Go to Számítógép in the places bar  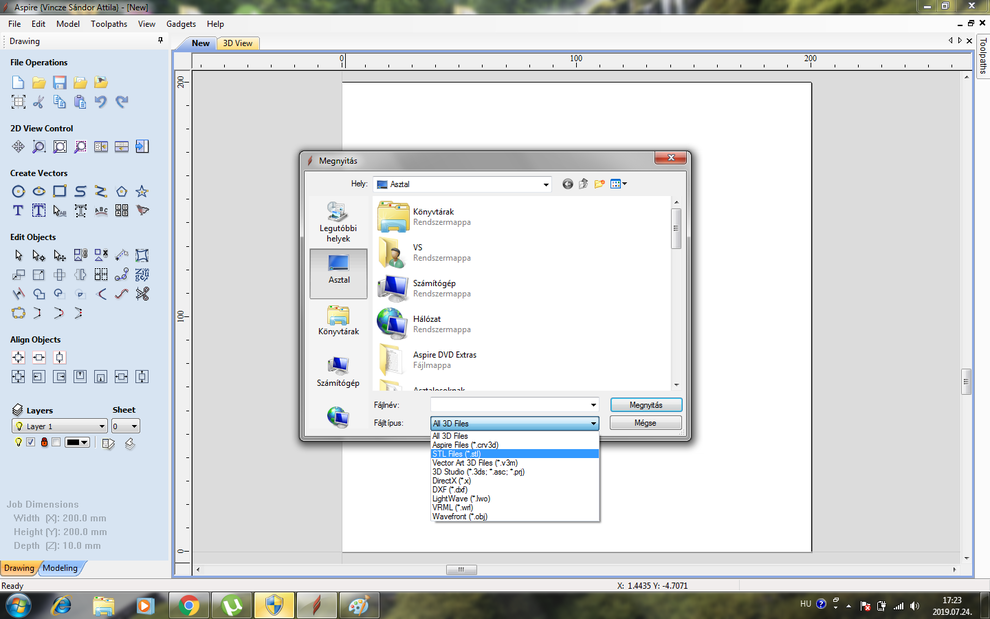338,371
